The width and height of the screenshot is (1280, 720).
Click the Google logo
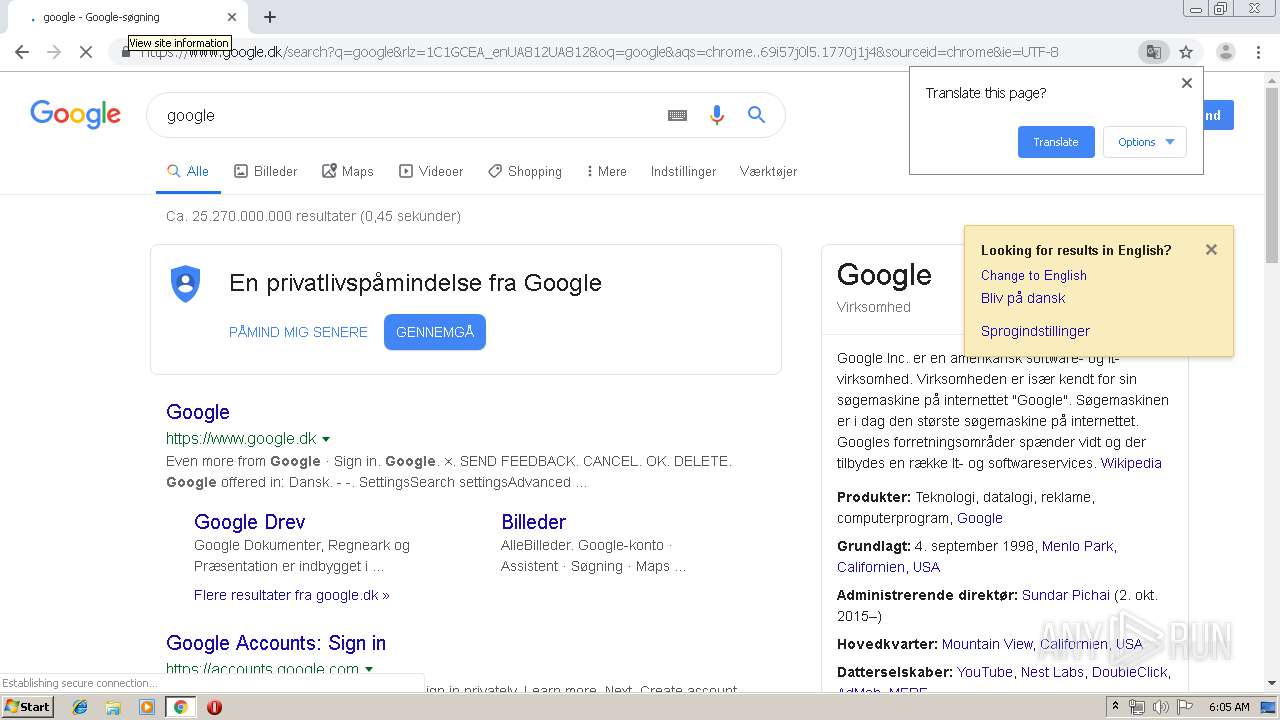(x=75, y=114)
